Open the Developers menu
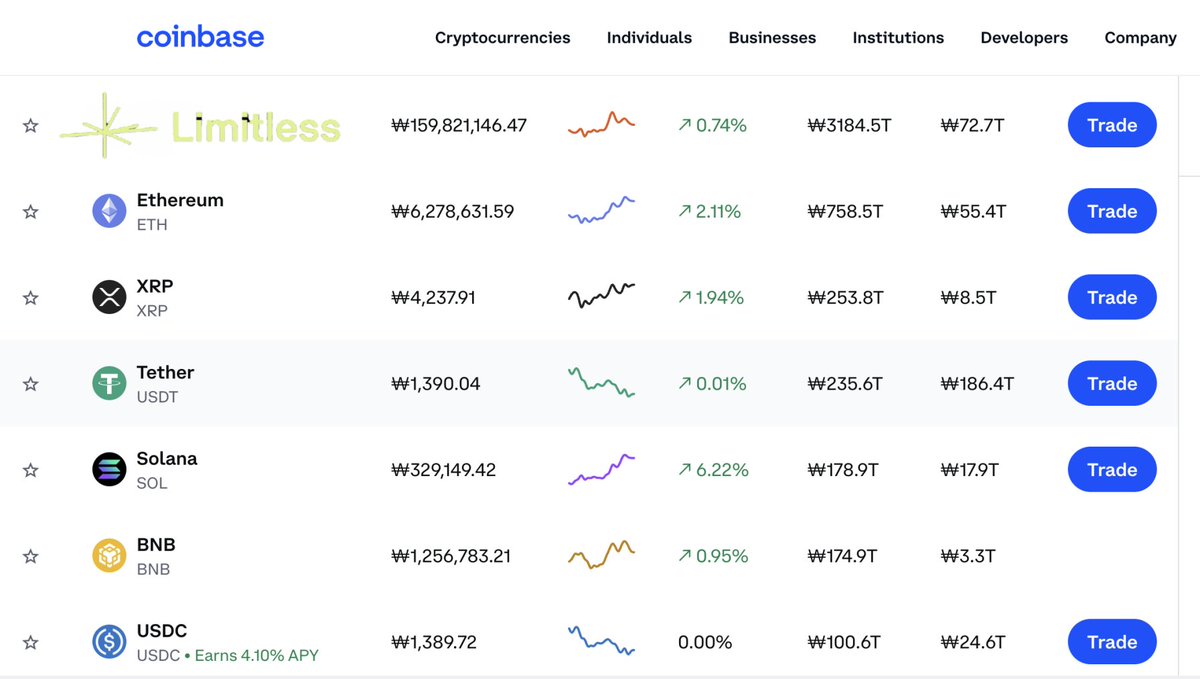Viewport: 1200px width, 679px height. (x=1024, y=38)
